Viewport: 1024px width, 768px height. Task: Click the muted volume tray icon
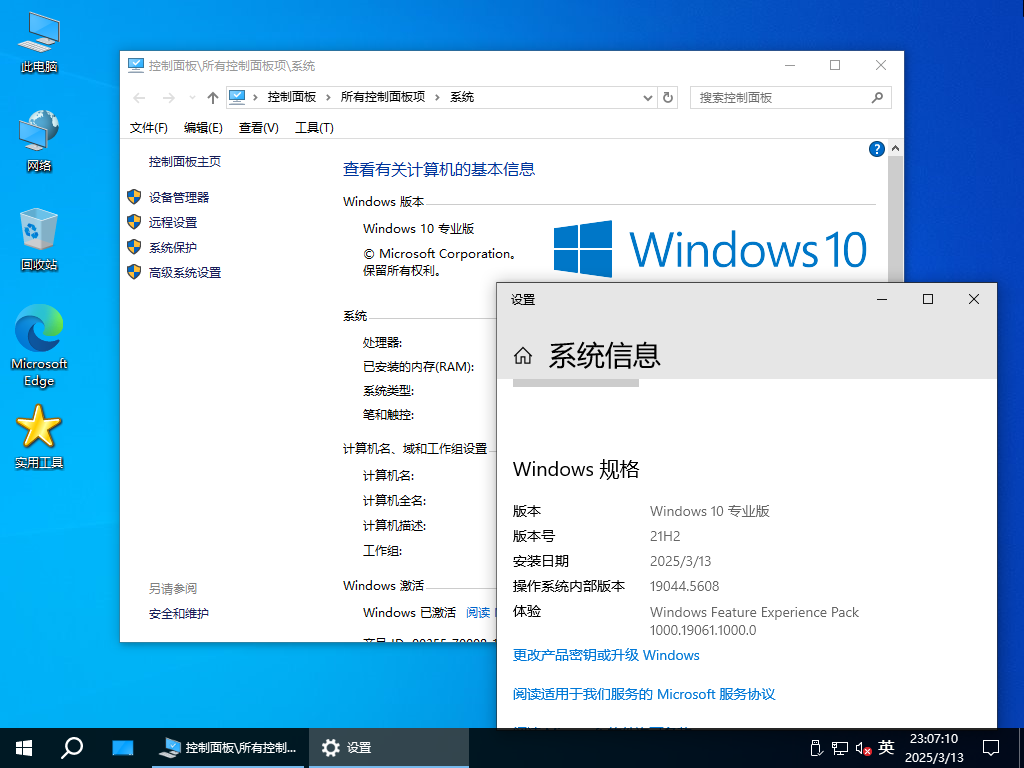click(x=863, y=748)
